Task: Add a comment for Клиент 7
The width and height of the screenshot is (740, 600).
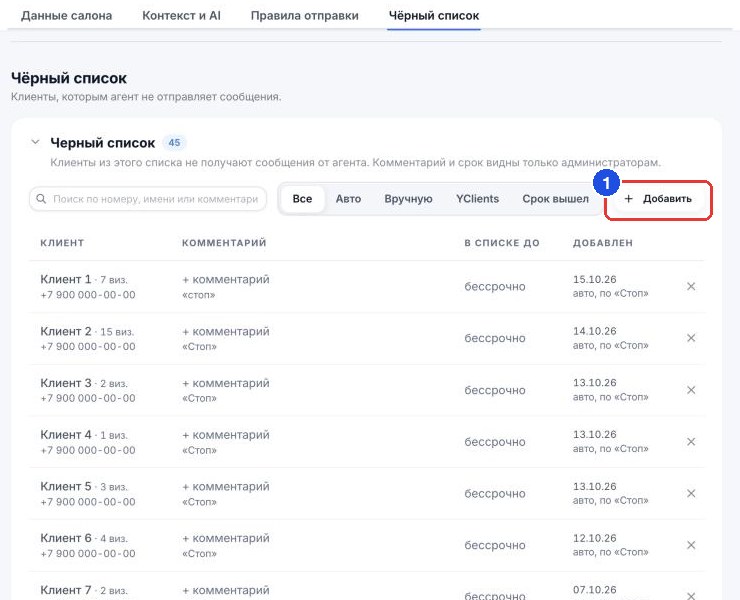Action: pos(226,590)
